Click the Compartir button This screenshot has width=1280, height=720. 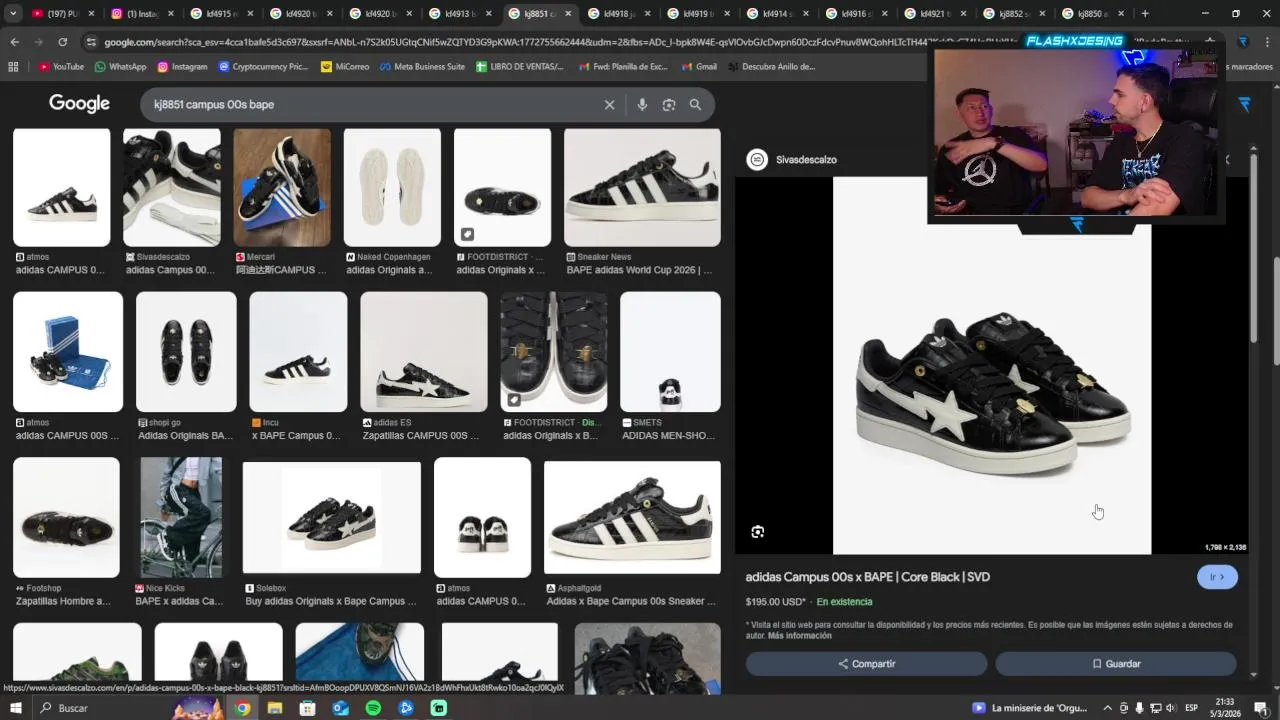click(x=866, y=664)
